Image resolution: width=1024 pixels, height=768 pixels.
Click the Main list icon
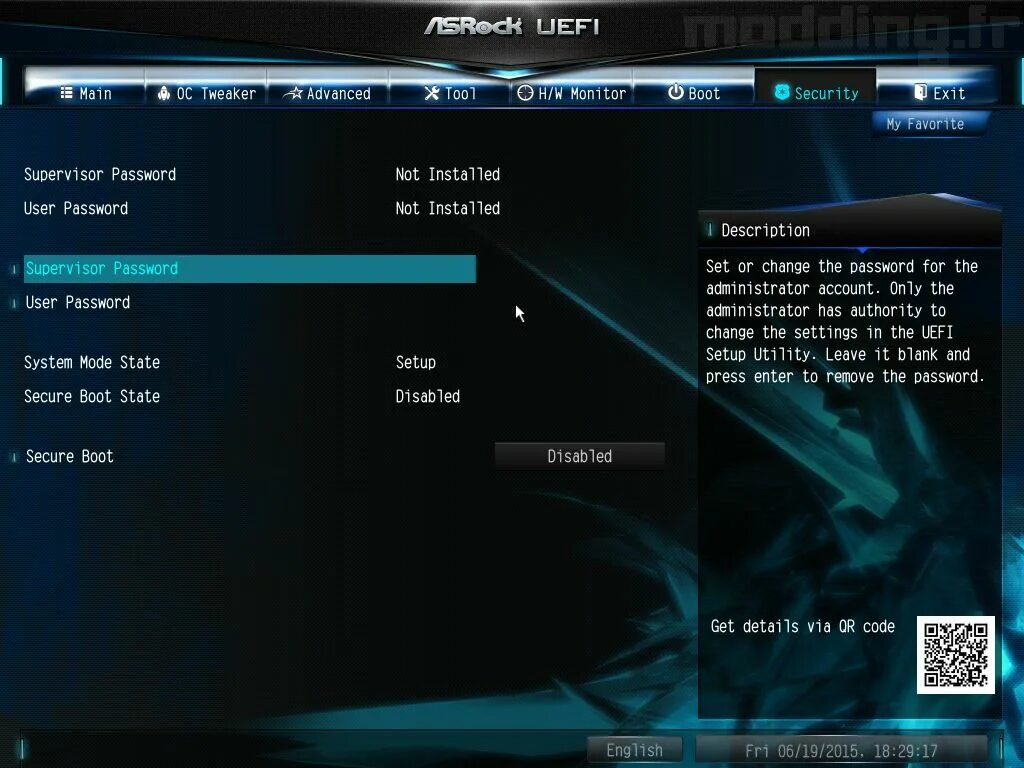(67, 93)
